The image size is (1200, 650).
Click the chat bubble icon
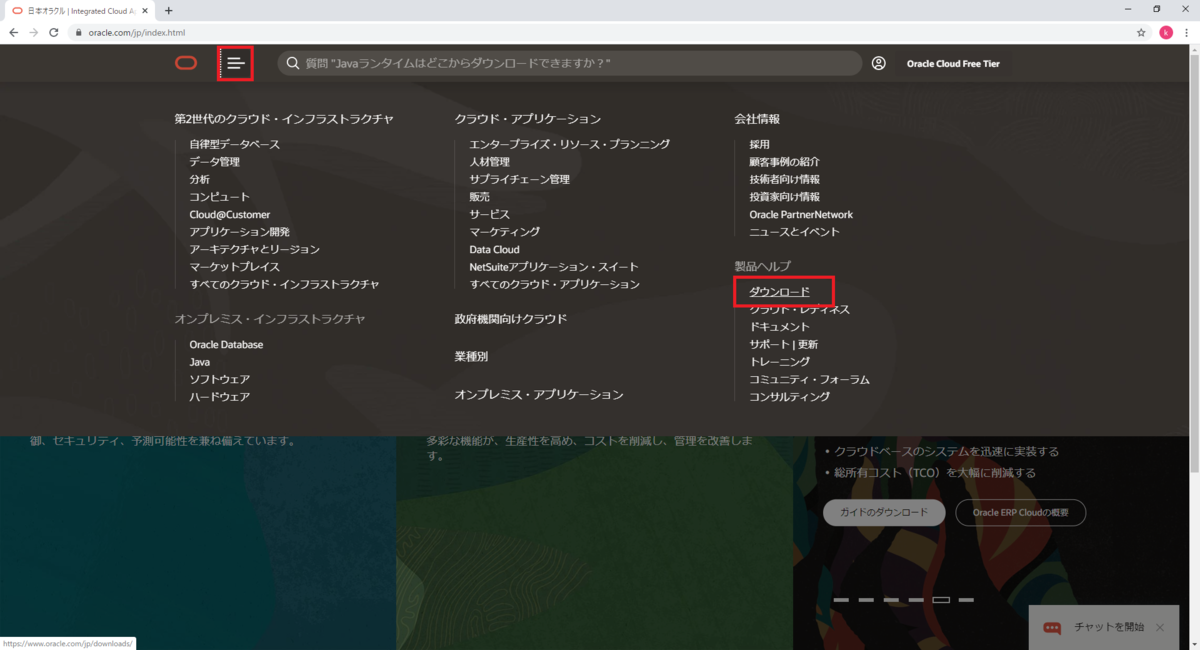click(x=1052, y=628)
